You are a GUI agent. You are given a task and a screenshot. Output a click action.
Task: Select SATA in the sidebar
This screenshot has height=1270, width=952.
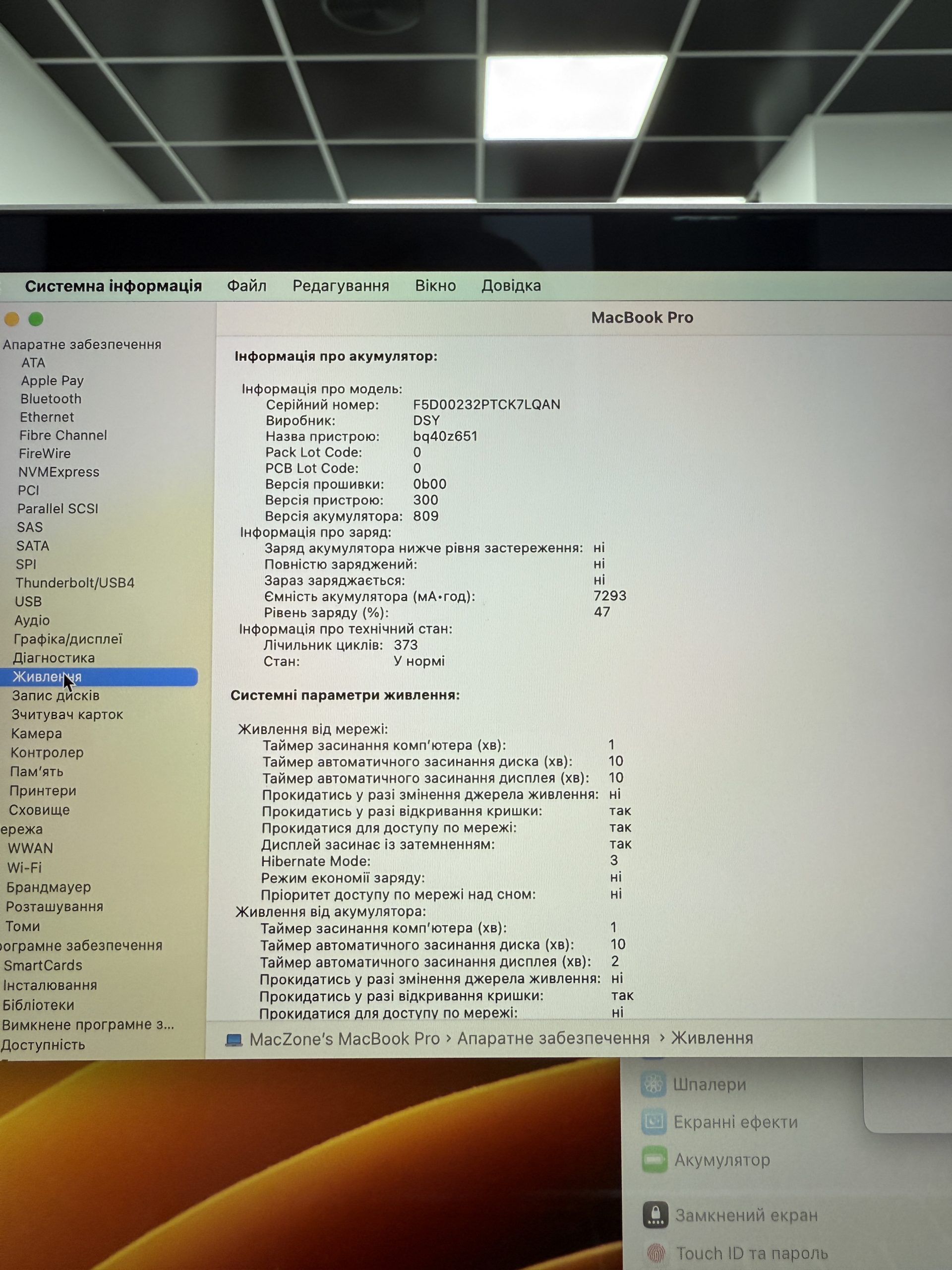33,546
